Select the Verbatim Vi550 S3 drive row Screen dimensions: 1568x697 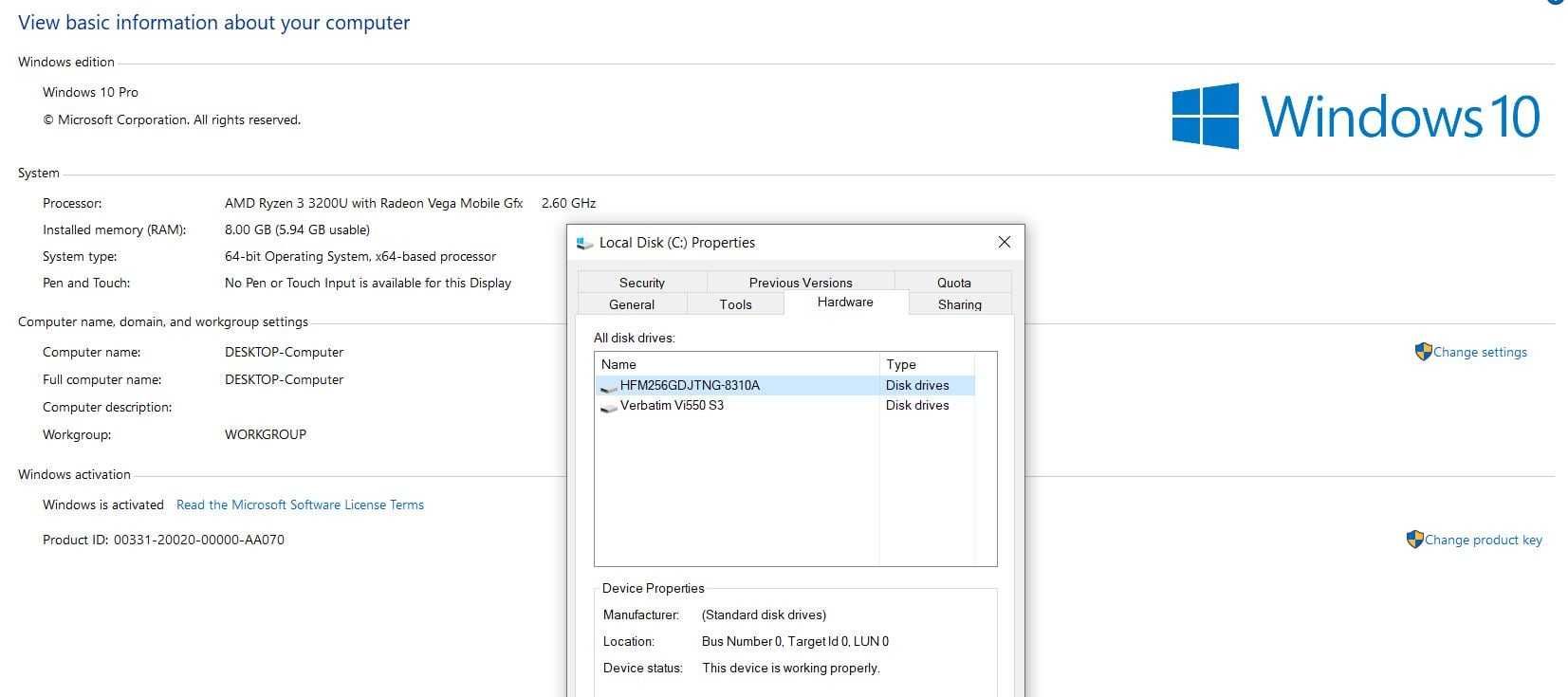[784, 405]
